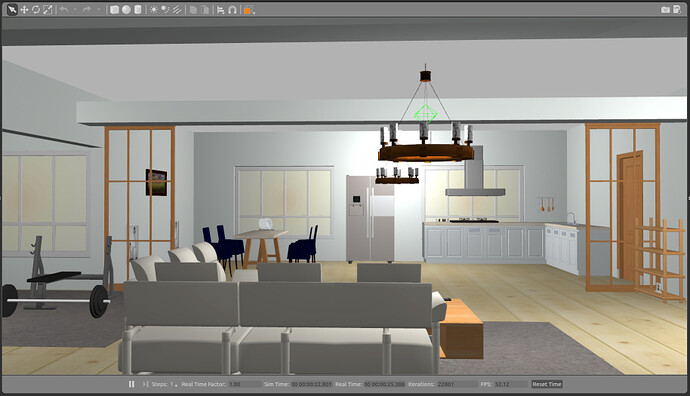Toggle the snap magnet tool
Screen dimensions: 690x396
pyautogui.click(x=233, y=10)
